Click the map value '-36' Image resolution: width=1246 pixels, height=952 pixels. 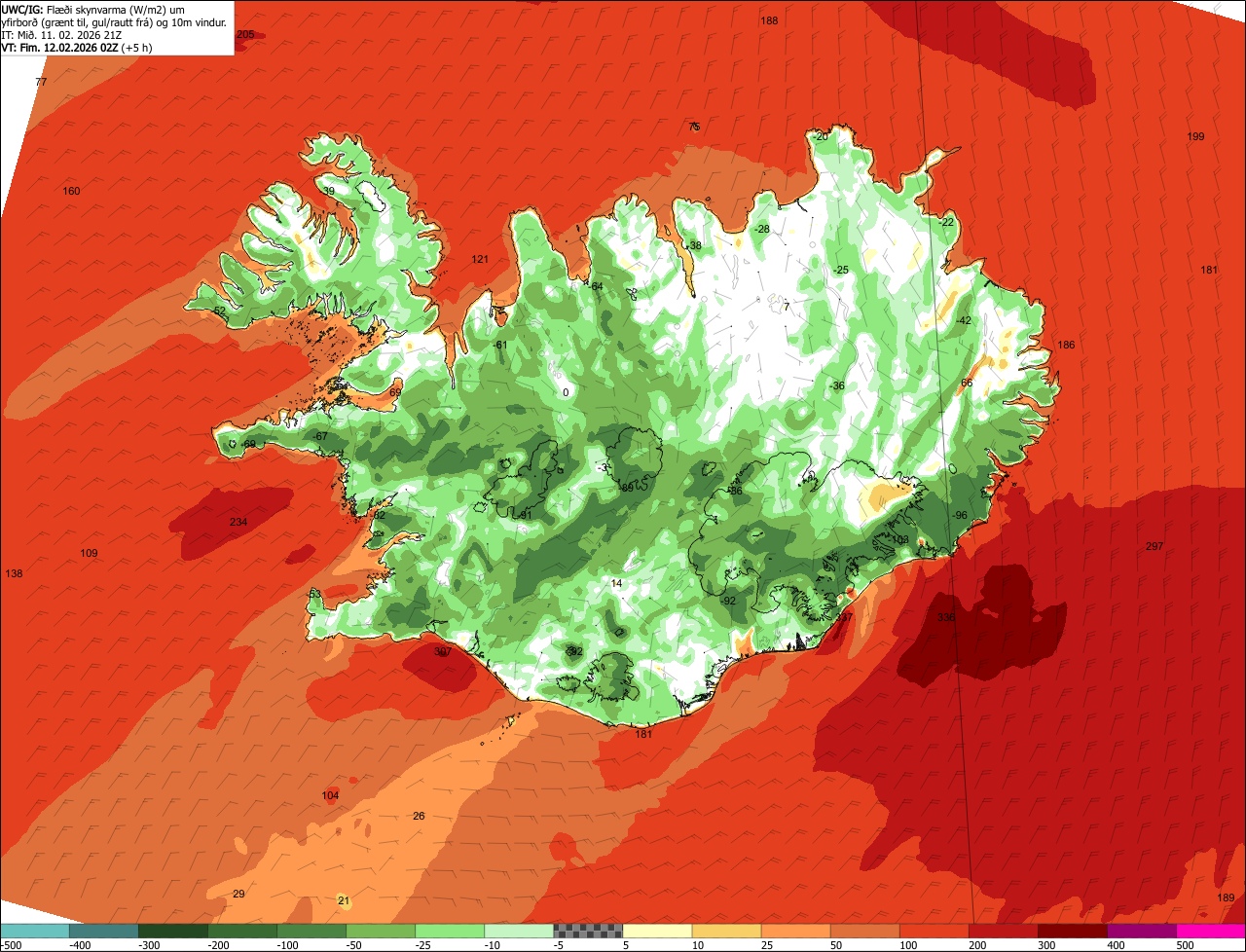837,385
